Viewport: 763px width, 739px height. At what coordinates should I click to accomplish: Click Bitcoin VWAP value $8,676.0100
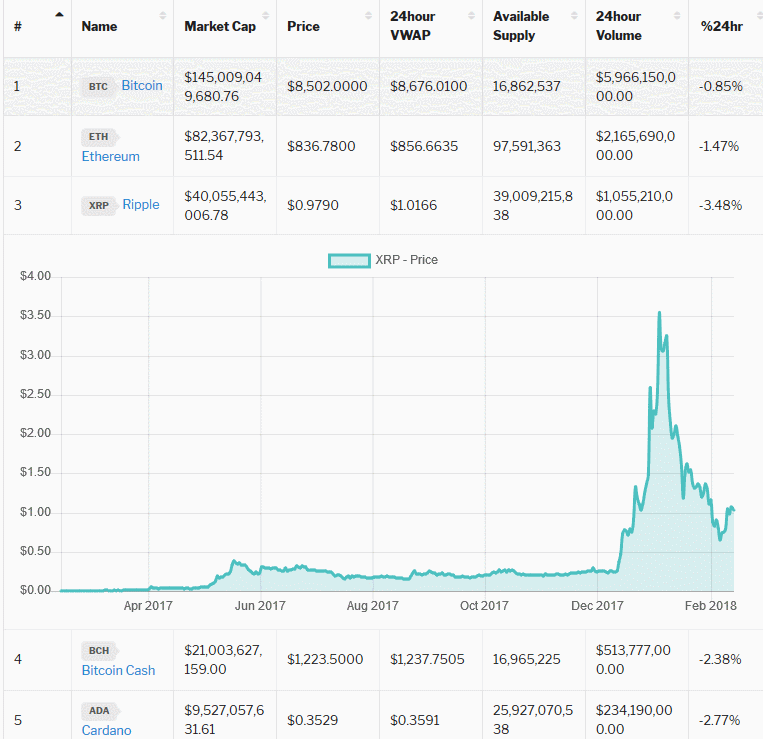[x=429, y=87]
